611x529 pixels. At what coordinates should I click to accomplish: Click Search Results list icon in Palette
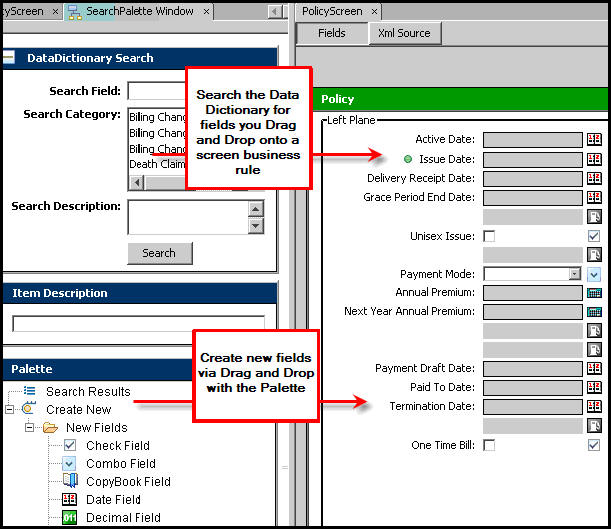click(x=30, y=391)
